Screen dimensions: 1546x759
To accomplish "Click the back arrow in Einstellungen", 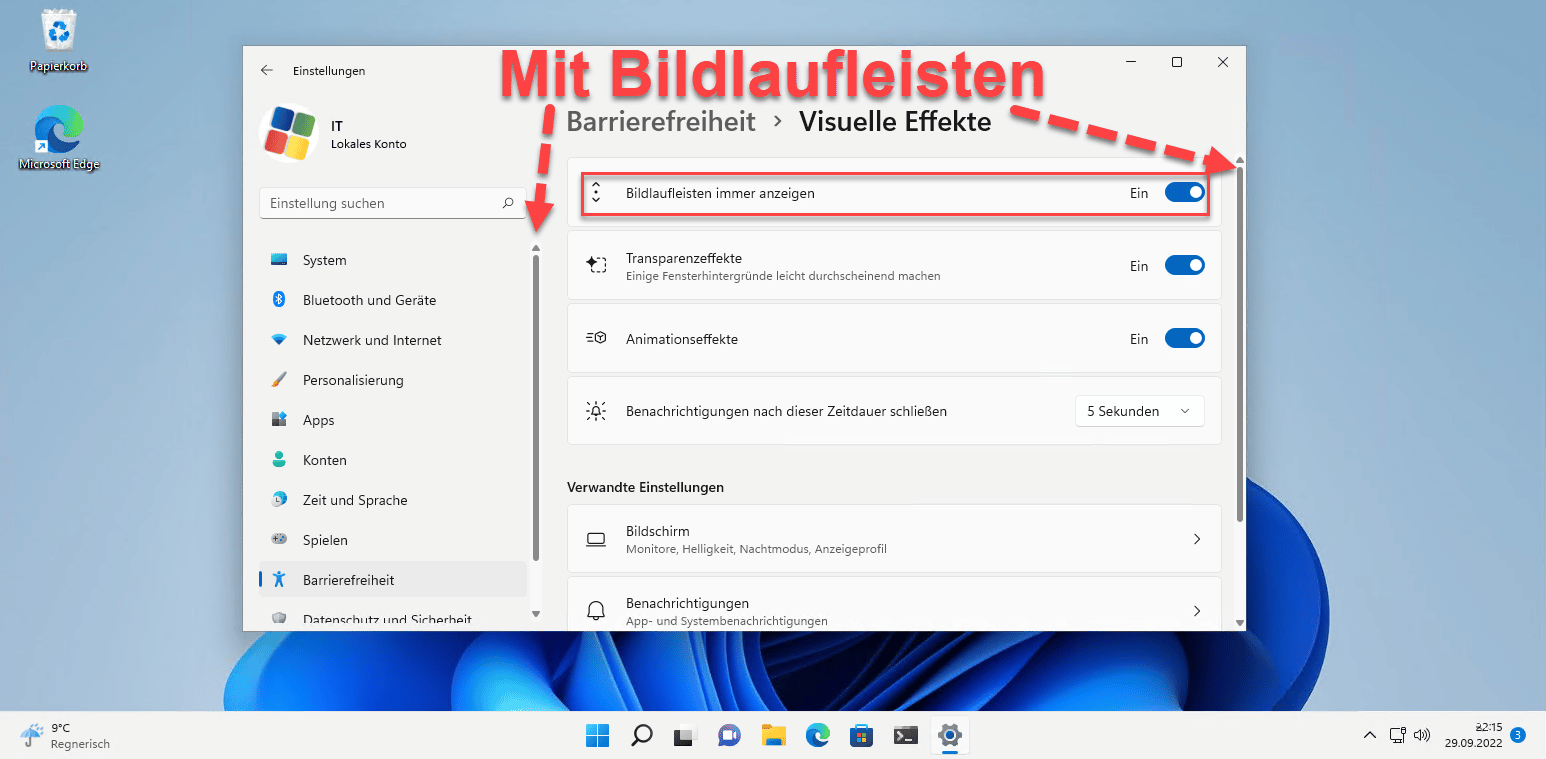I will pos(266,71).
